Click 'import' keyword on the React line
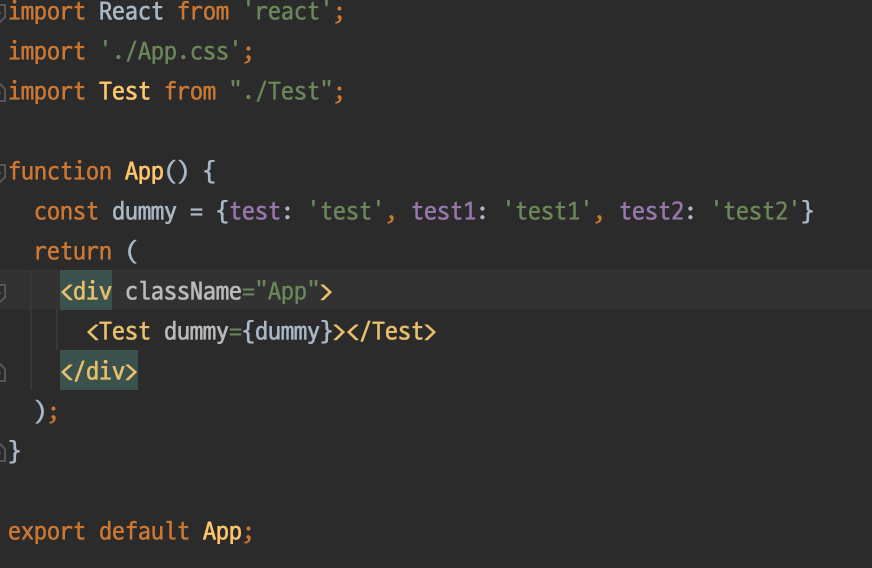The image size is (872, 568). (47, 12)
